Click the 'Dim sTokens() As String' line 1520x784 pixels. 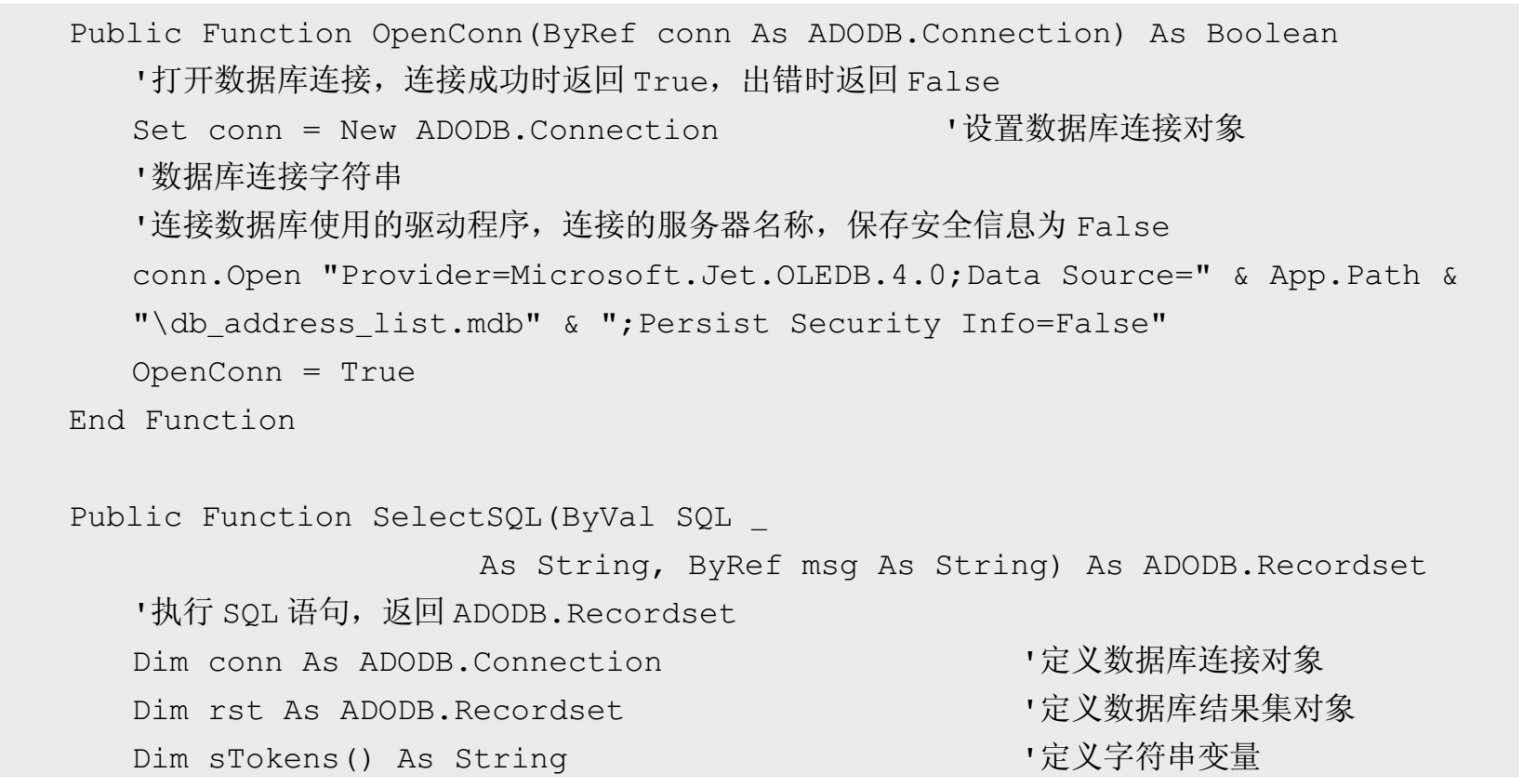pyautogui.click(x=350, y=758)
